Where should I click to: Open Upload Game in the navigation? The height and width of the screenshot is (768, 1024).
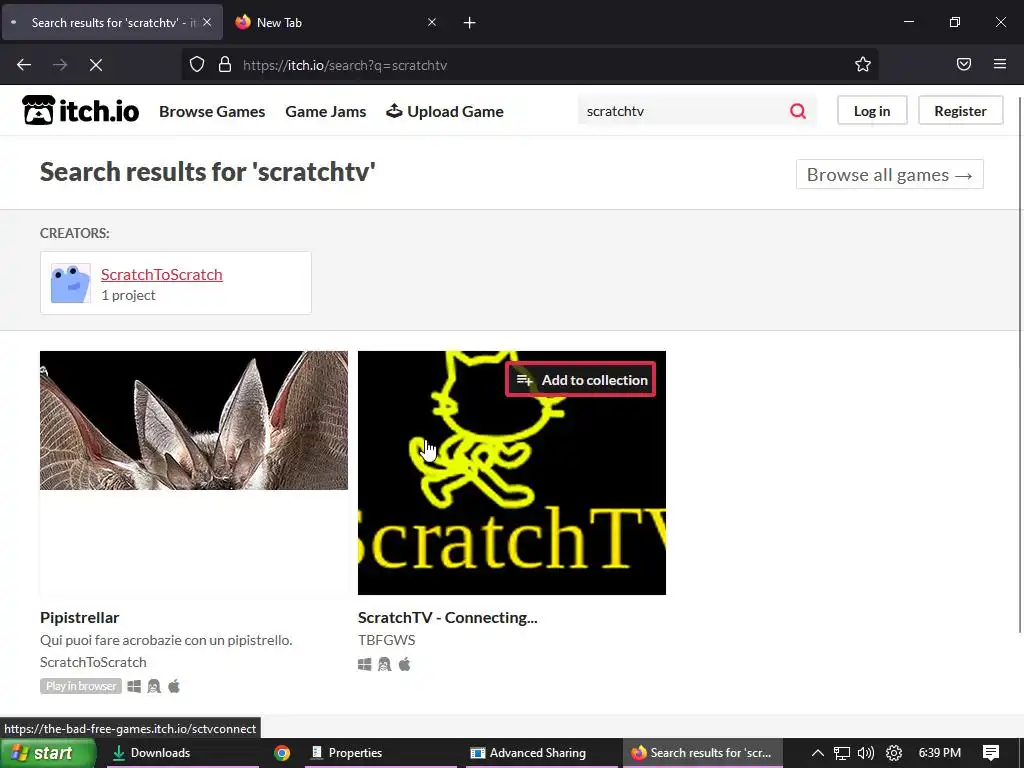point(445,111)
